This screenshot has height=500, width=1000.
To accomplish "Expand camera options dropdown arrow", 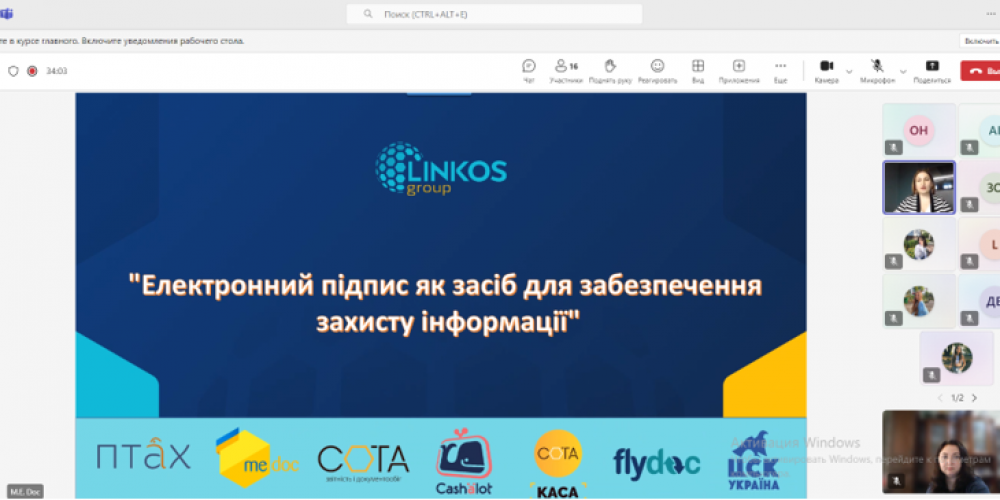I will [x=849, y=72].
